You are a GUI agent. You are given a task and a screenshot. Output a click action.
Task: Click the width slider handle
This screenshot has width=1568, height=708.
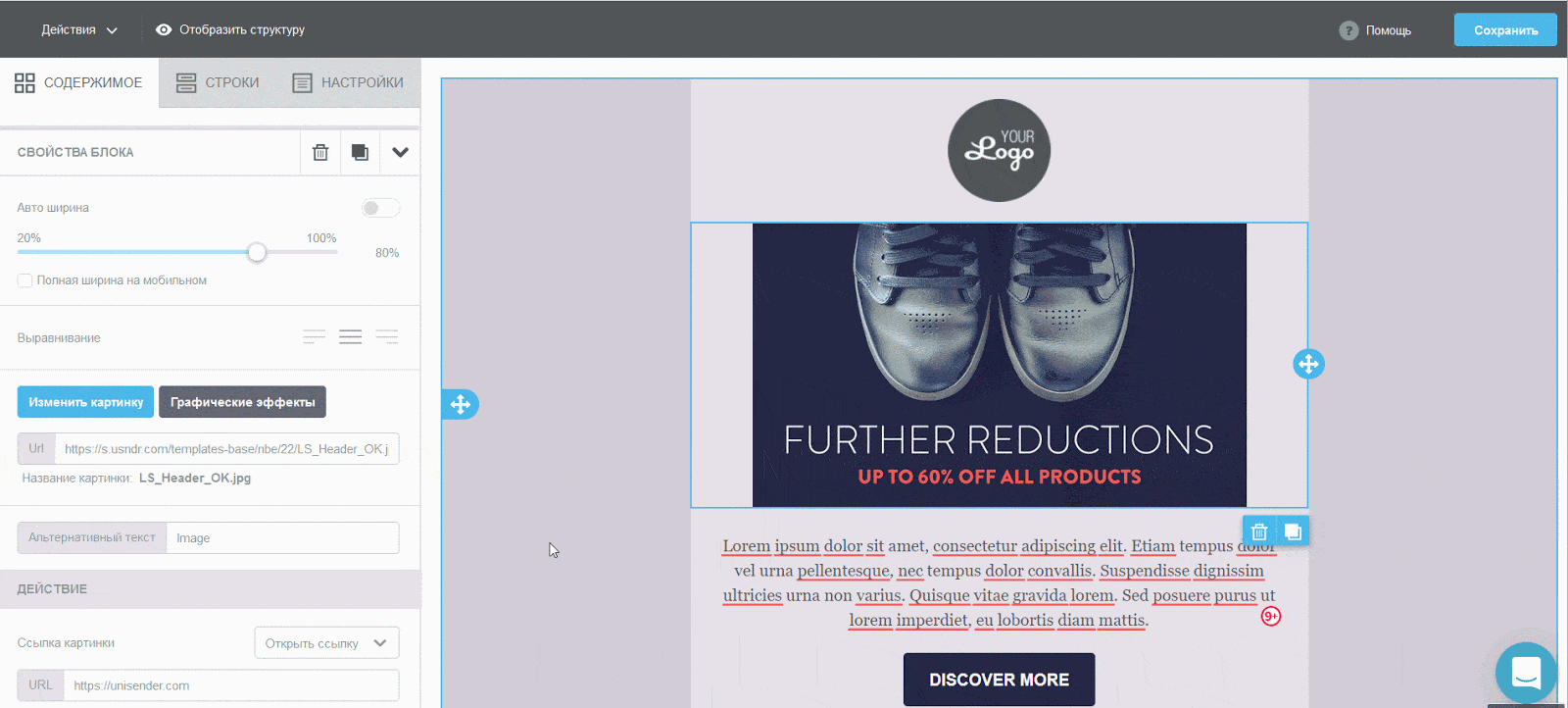coord(257,252)
